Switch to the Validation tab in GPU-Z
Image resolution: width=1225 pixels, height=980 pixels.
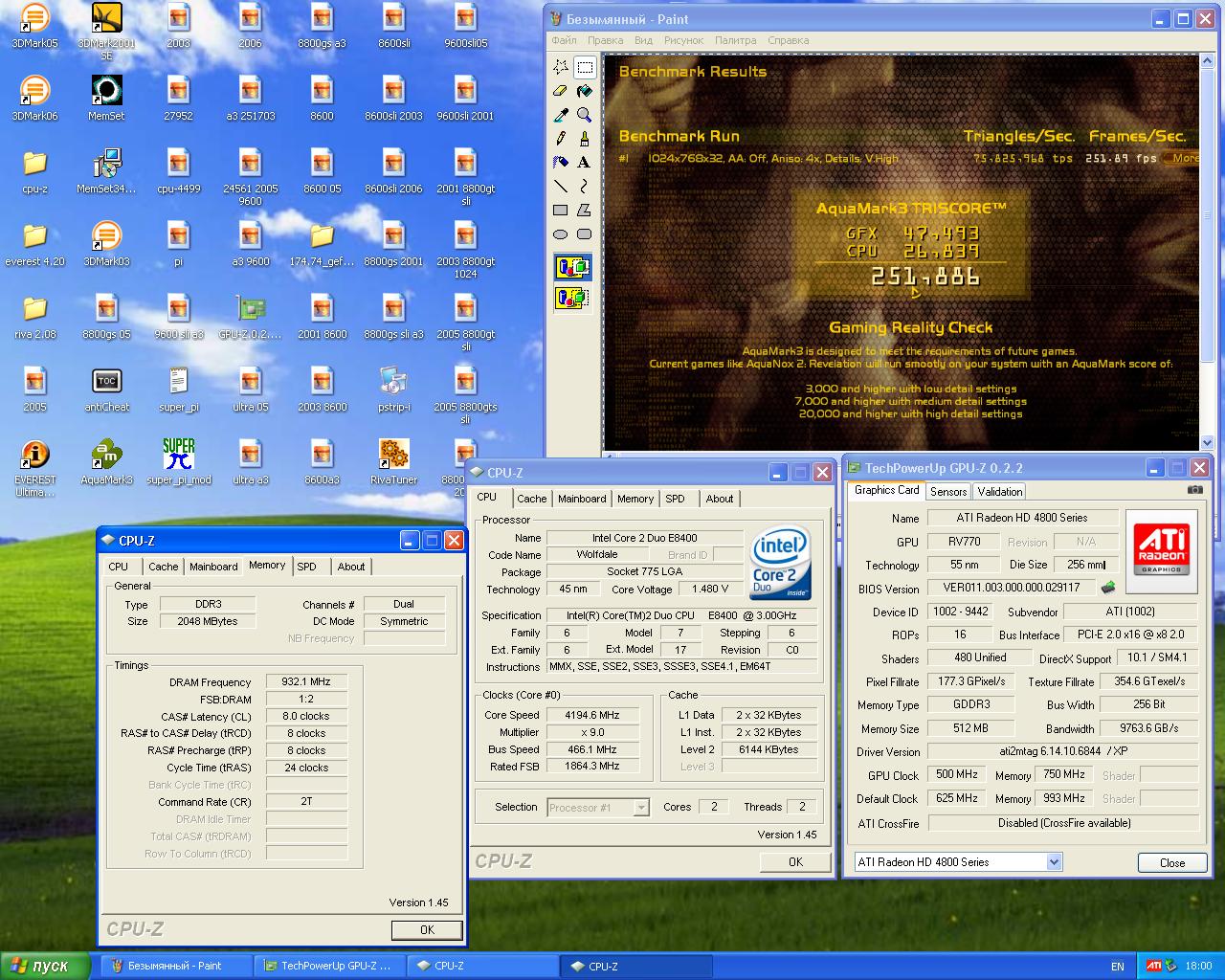coord(1000,491)
